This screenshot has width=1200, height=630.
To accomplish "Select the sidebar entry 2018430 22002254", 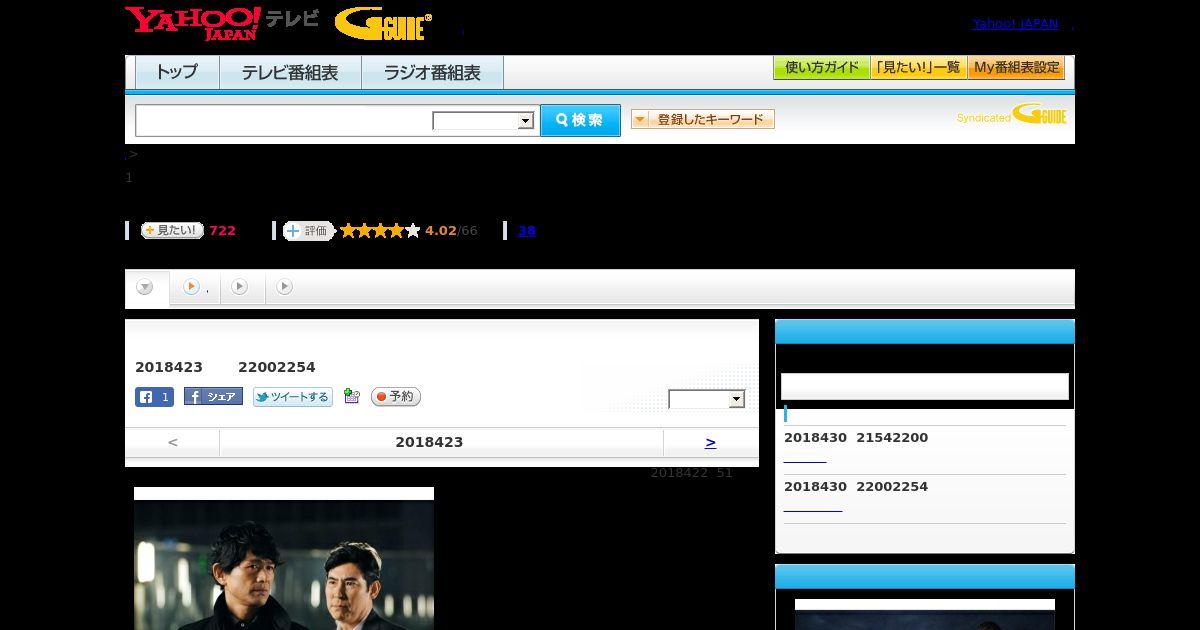I will 856,487.
